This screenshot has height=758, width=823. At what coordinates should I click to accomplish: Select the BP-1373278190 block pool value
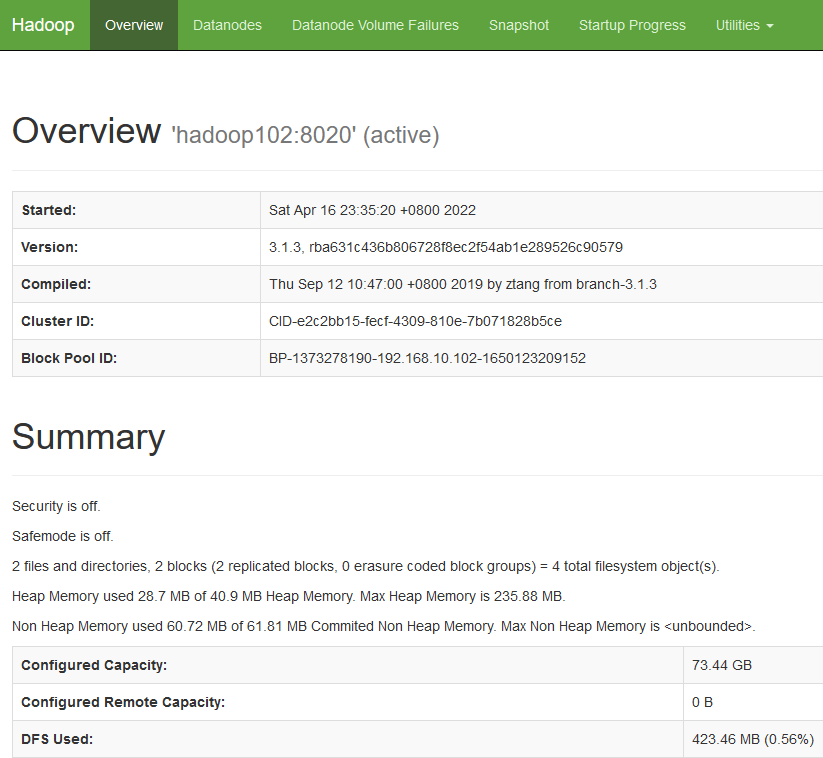click(427, 359)
